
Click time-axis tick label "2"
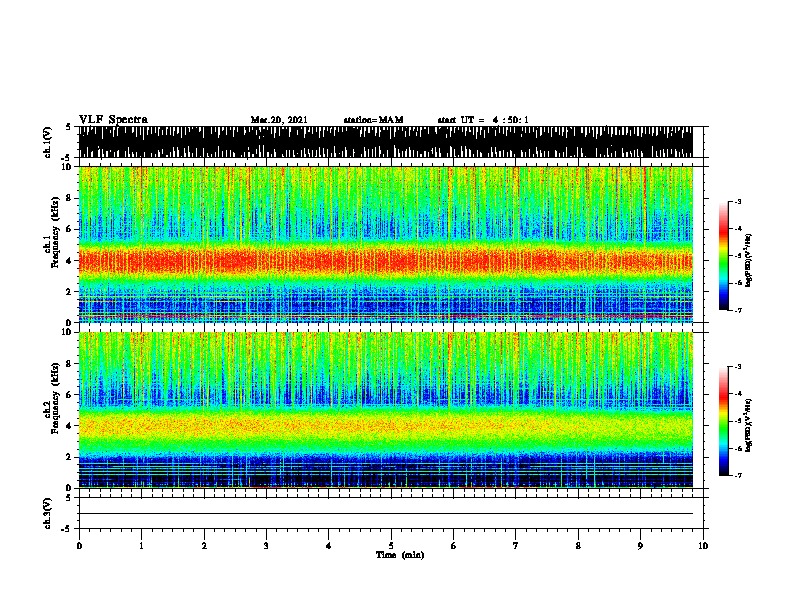204,546
